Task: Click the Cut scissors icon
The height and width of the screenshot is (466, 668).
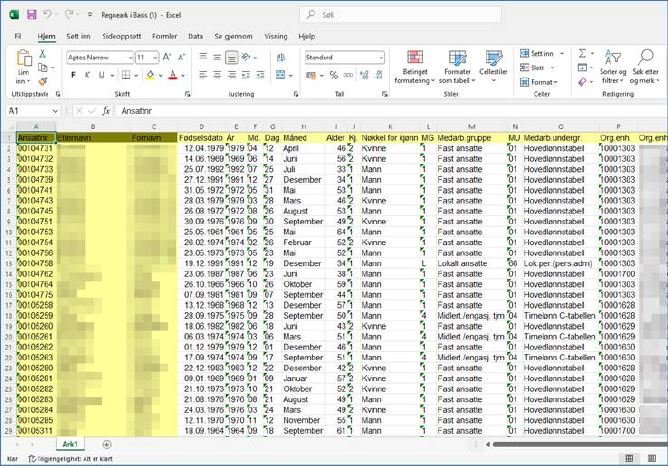Action: [x=43, y=54]
